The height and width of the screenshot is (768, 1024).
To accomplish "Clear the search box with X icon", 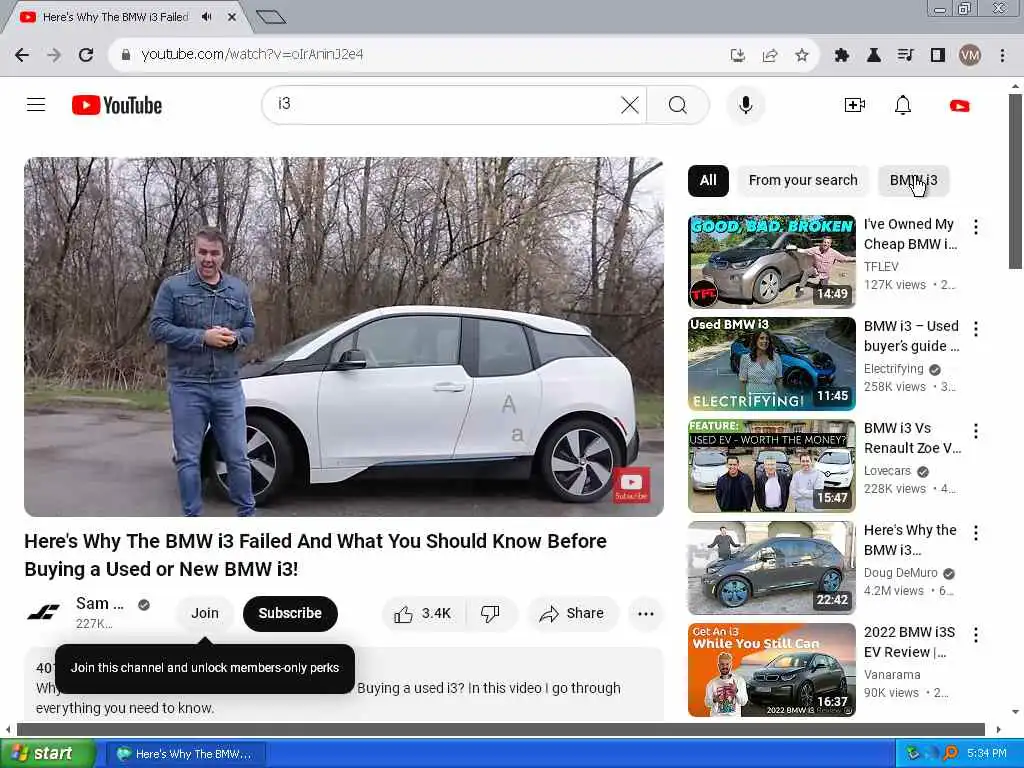I will (630, 104).
